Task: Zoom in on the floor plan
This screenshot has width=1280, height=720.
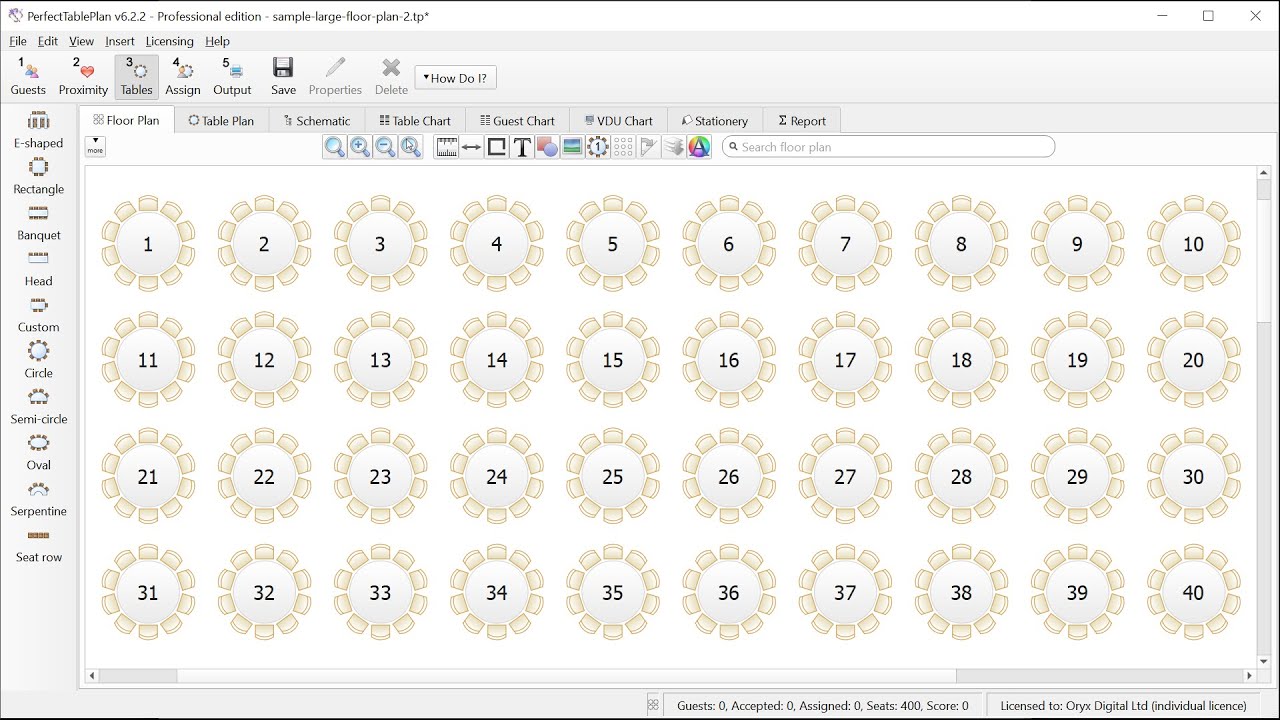Action: (x=360, y=146)
